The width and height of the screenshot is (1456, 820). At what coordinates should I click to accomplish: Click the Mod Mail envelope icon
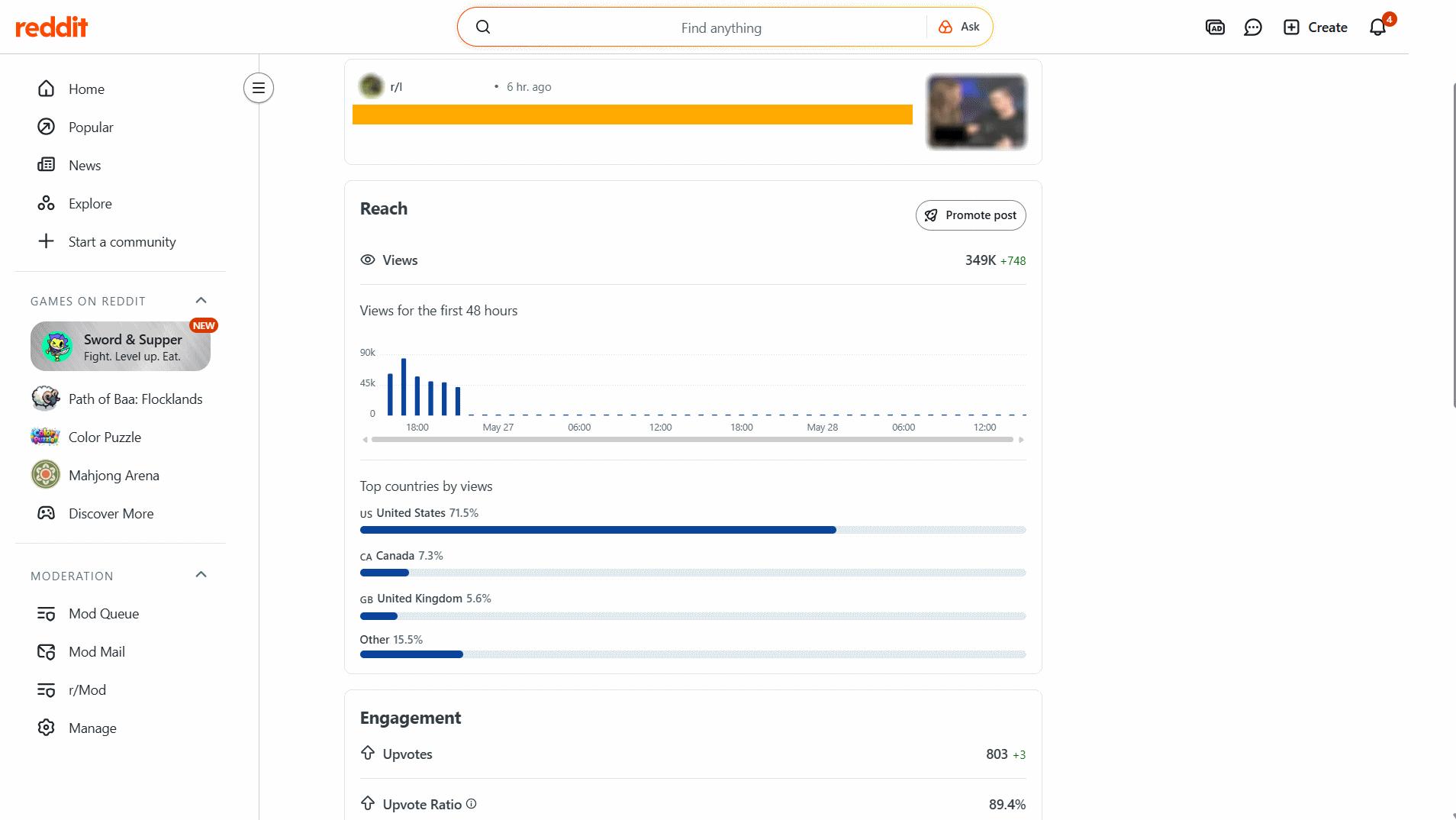pyautogui.click(x=47, y=652)
